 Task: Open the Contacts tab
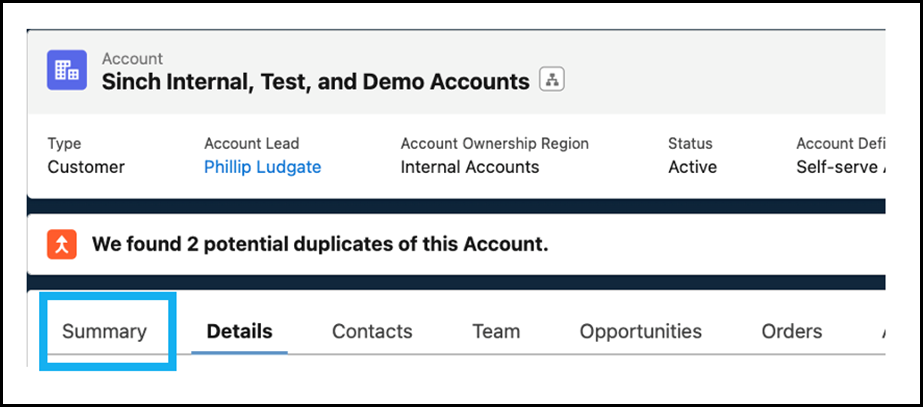372,331
